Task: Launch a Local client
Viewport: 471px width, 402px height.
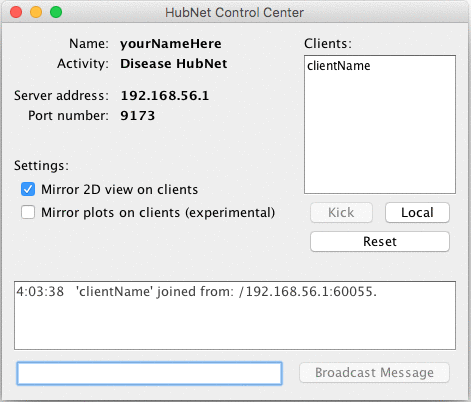Action: (417, 212)
